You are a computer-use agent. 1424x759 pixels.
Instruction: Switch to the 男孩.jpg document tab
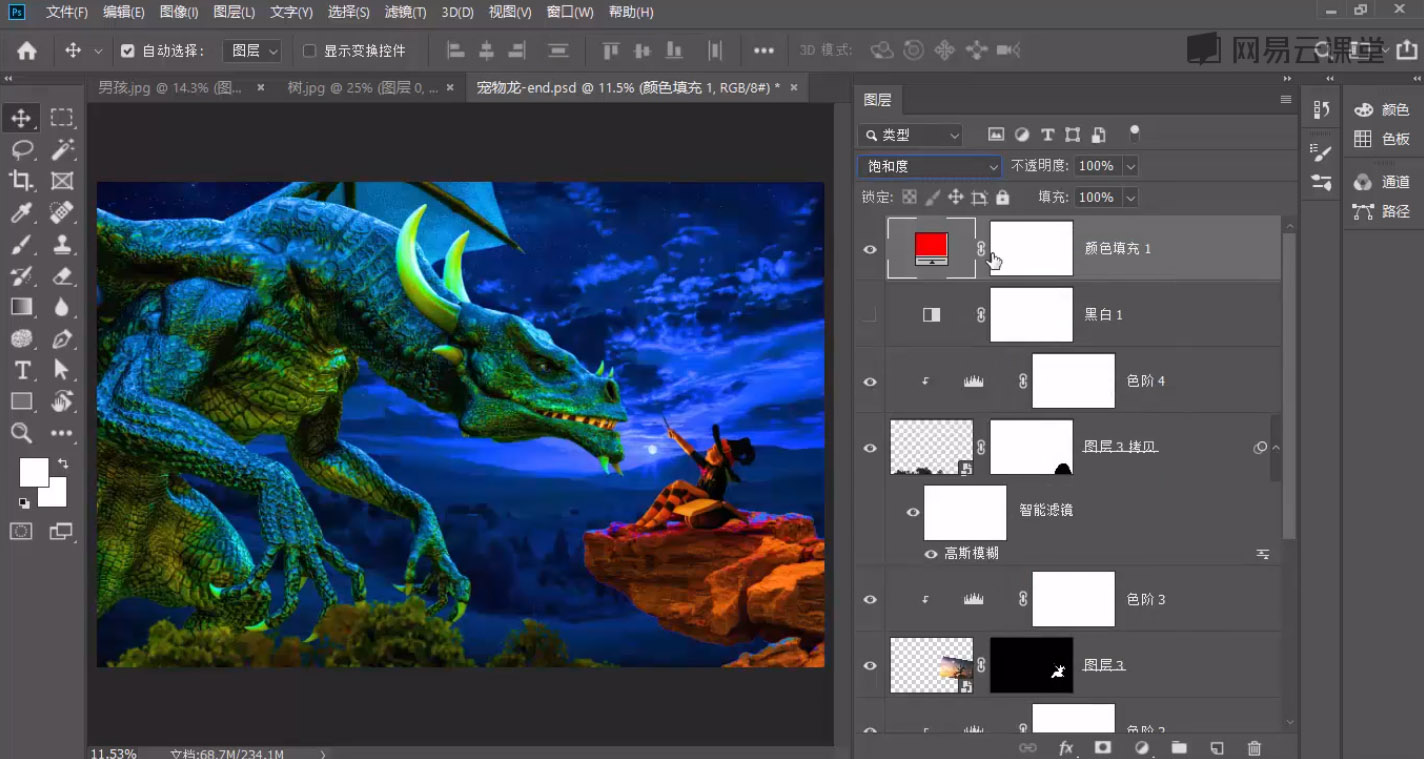170,88
